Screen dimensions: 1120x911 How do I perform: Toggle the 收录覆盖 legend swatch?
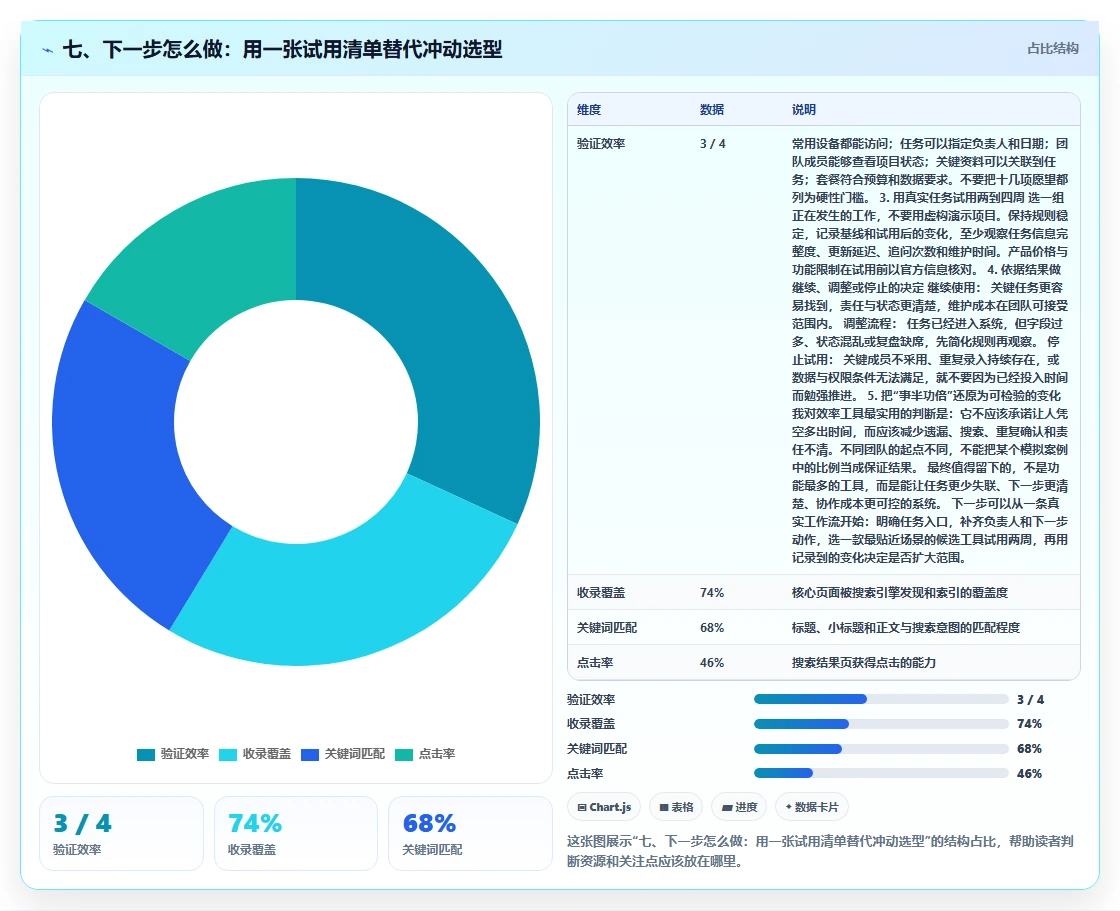click(x=228, y=755)
